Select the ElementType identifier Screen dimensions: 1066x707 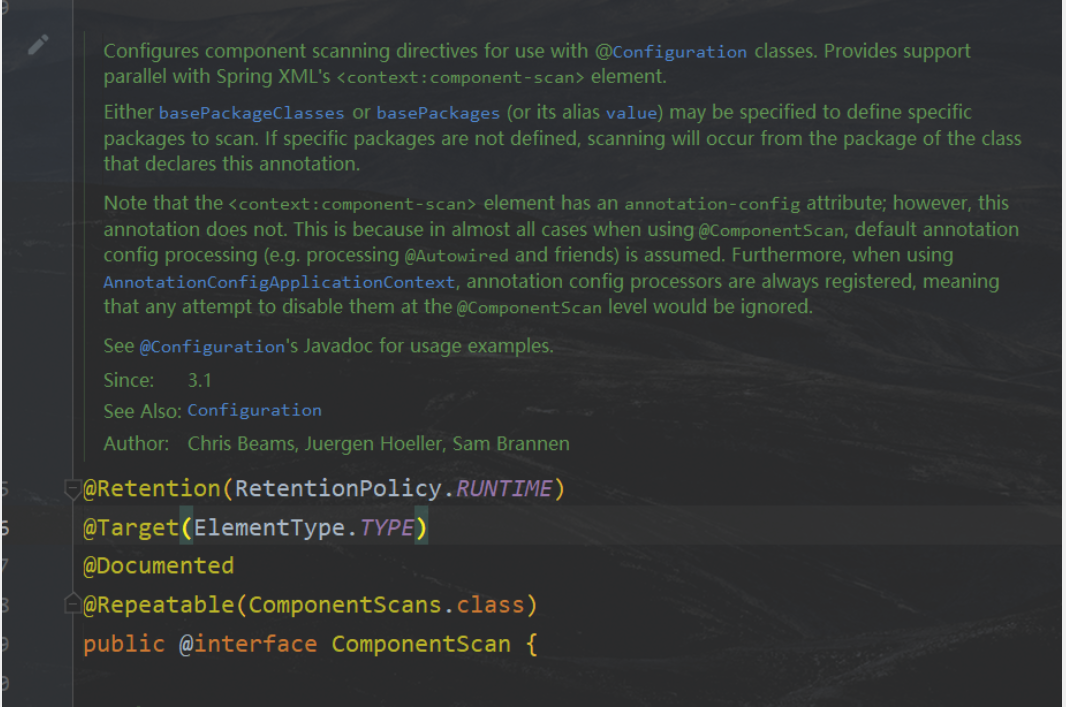click(x=267, y=527)
